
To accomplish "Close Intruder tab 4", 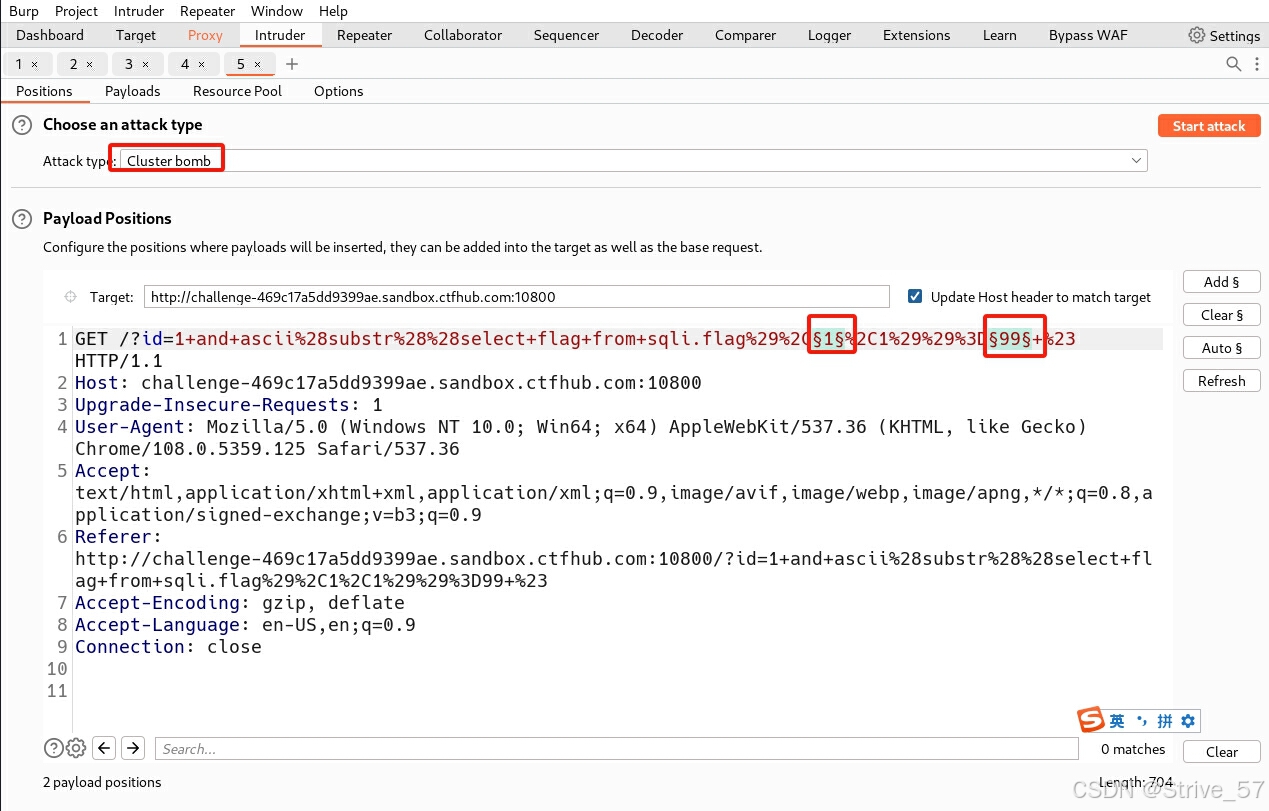I will coord(201,64).
